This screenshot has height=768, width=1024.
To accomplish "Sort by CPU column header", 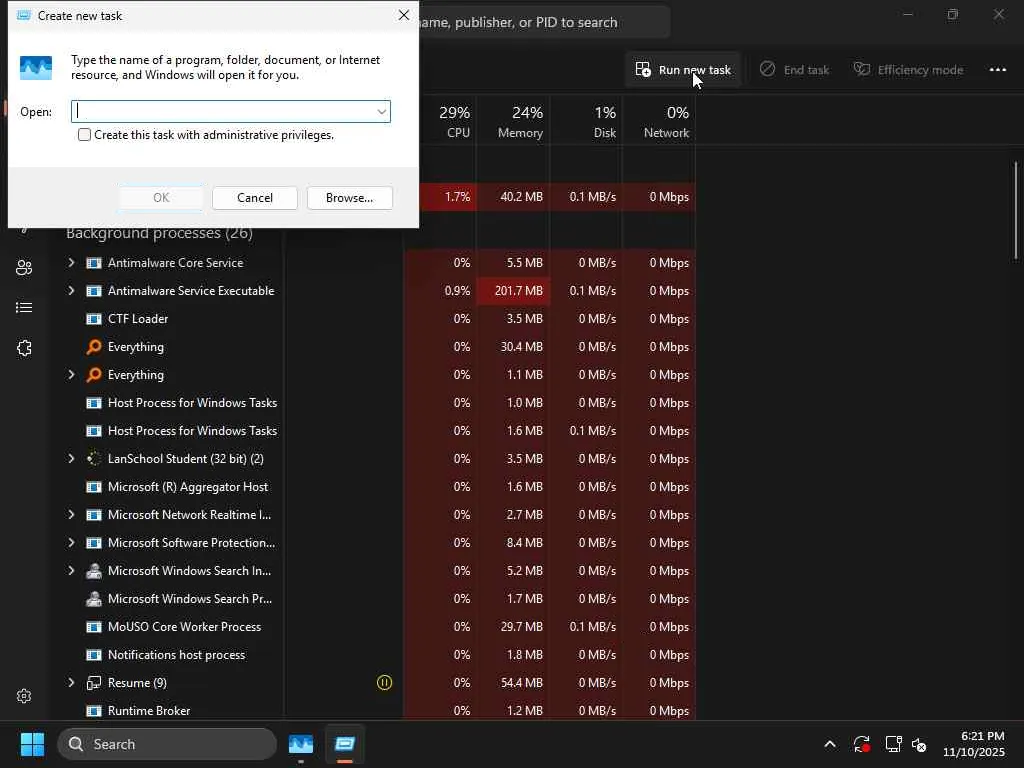I will click(x=455, y=121).
